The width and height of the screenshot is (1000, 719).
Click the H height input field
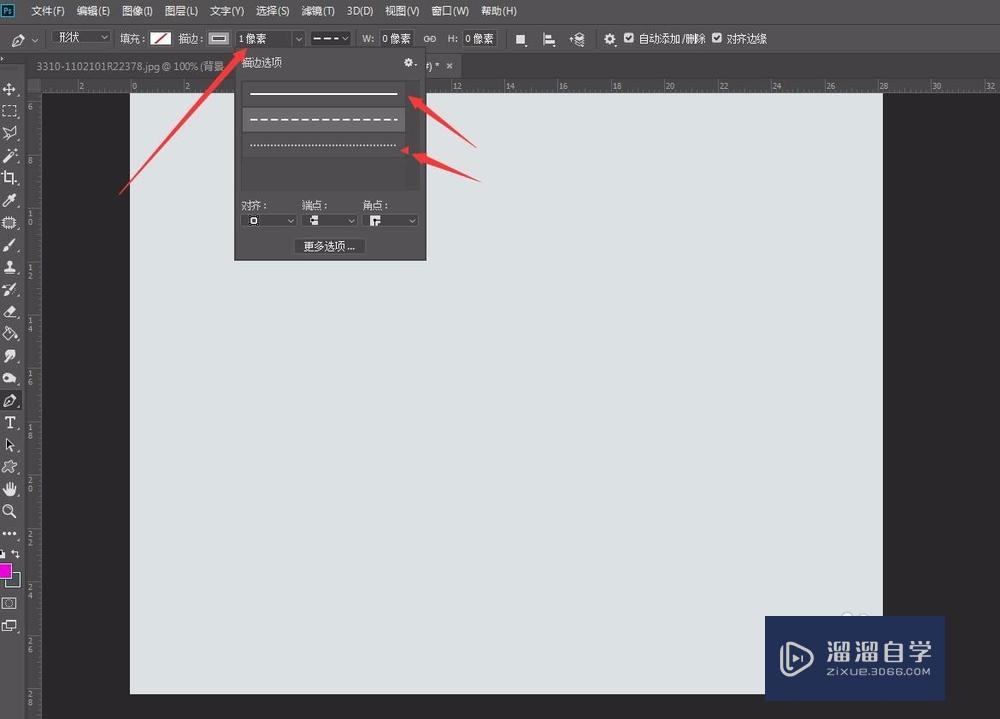[479, 39]
